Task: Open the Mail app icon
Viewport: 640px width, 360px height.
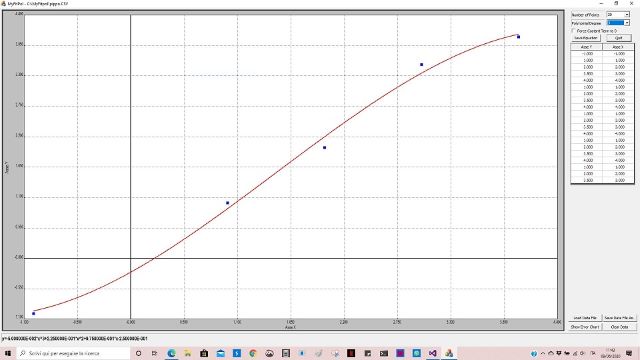Action: [x=220, y=353]
